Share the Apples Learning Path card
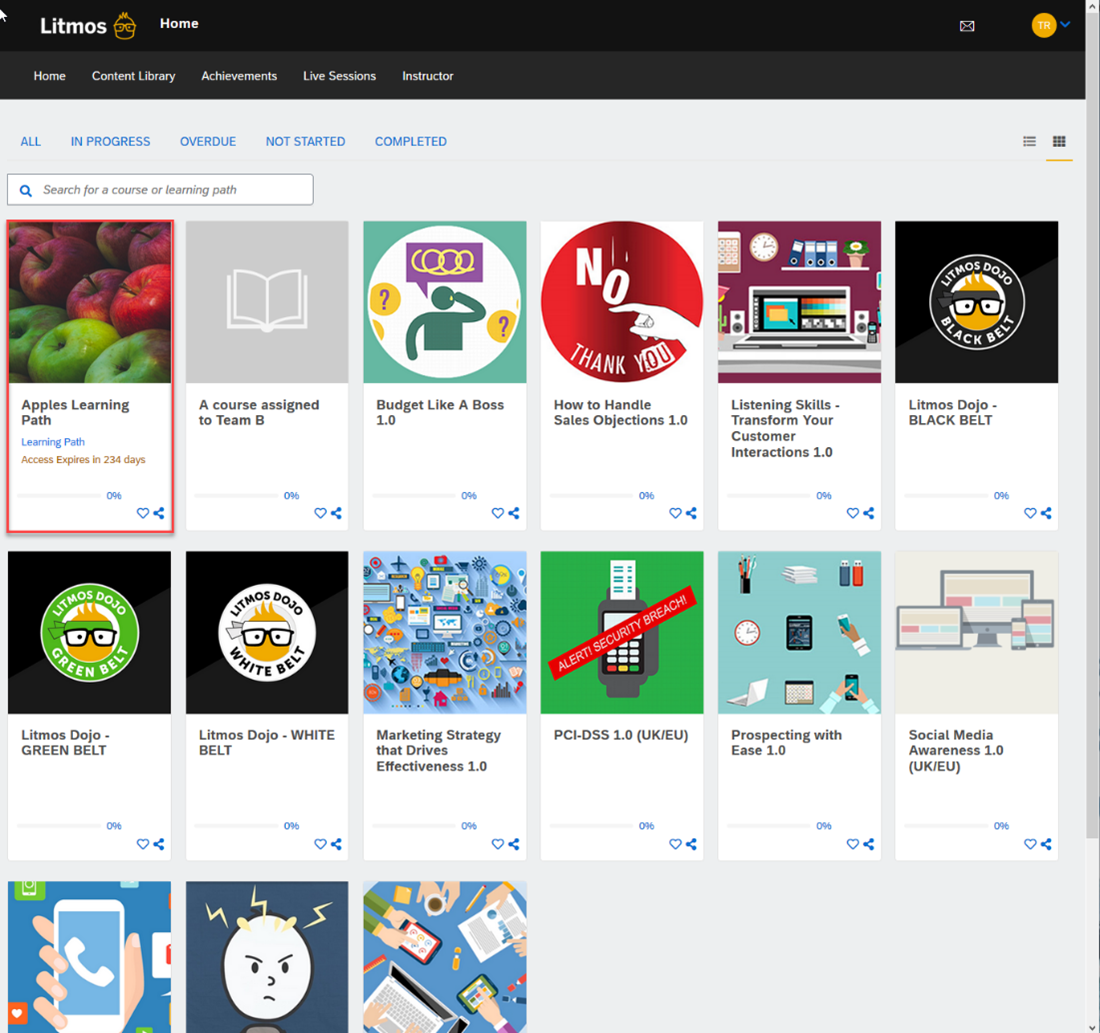 pos(159,513)
